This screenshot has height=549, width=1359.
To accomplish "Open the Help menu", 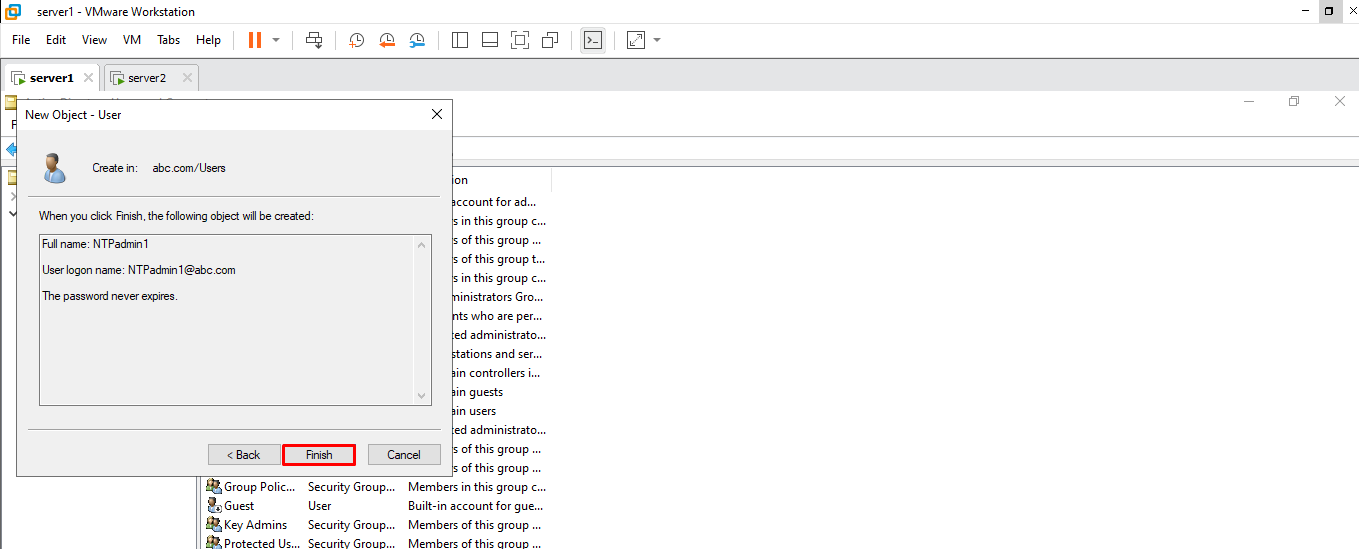I will click(208, 40).
